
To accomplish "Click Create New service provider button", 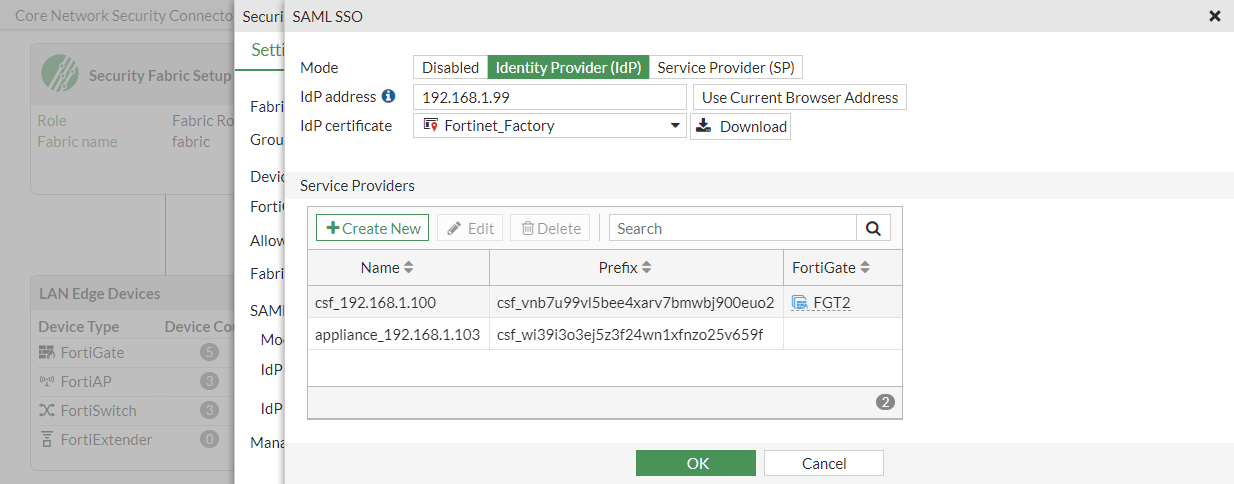I will [x=373, y=228].
